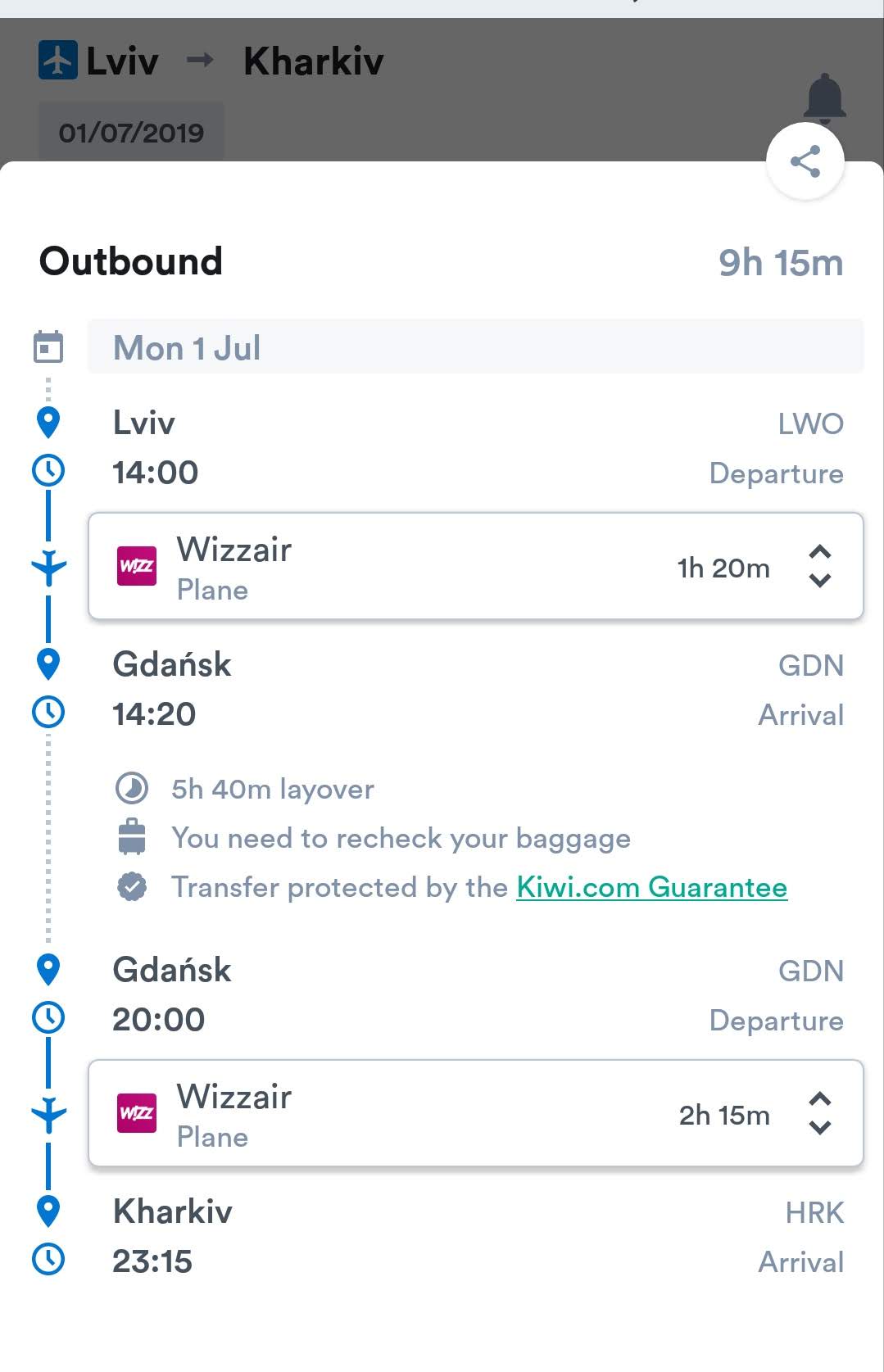Tap the Lviv origin in header

point(122,61)
